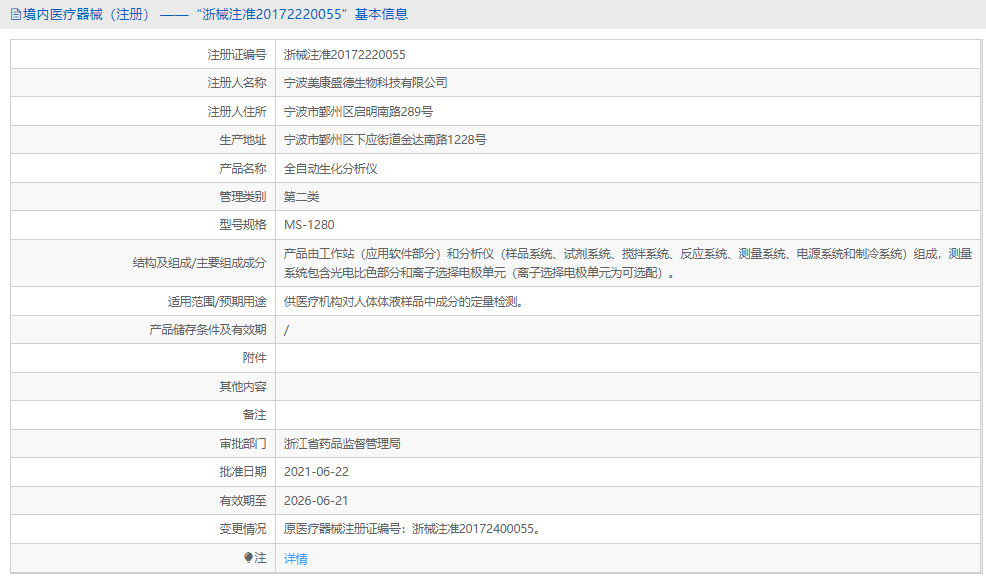Click the bulb icon beside 注 label

(x=248, y=557)
